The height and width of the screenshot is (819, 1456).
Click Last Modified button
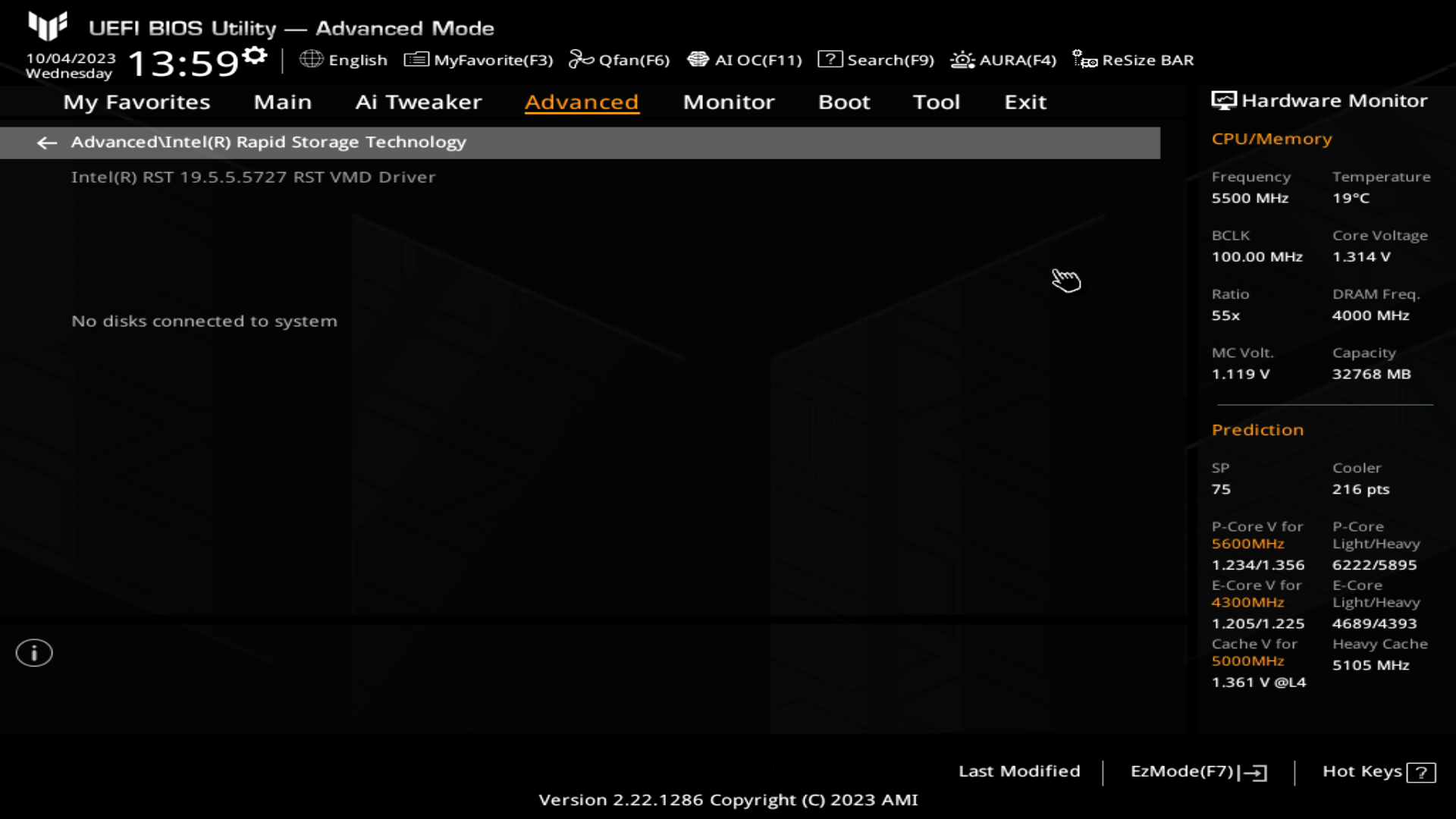click(x=1019, y=771)
